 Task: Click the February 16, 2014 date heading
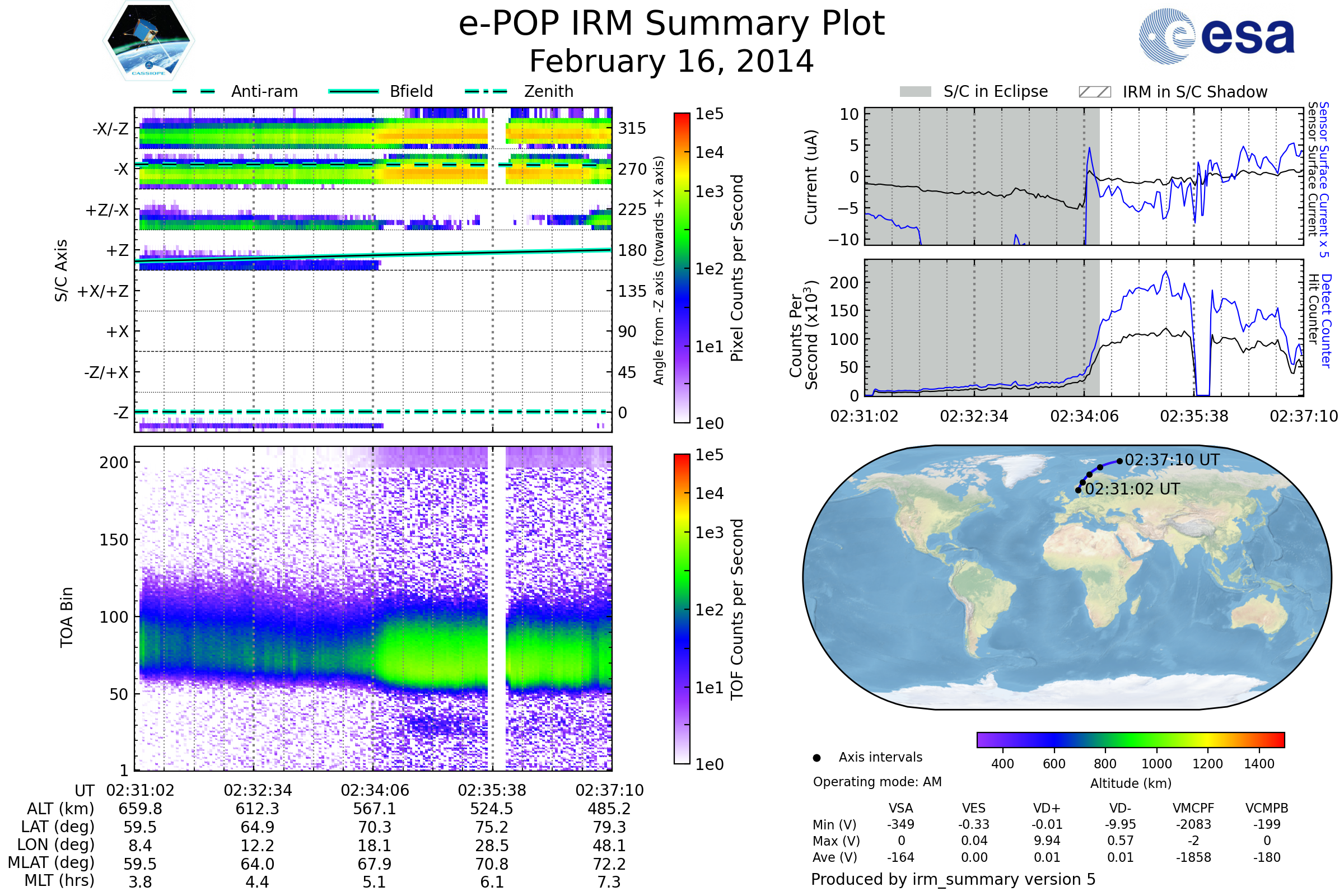pyautogui.click(x=671, y=62)
